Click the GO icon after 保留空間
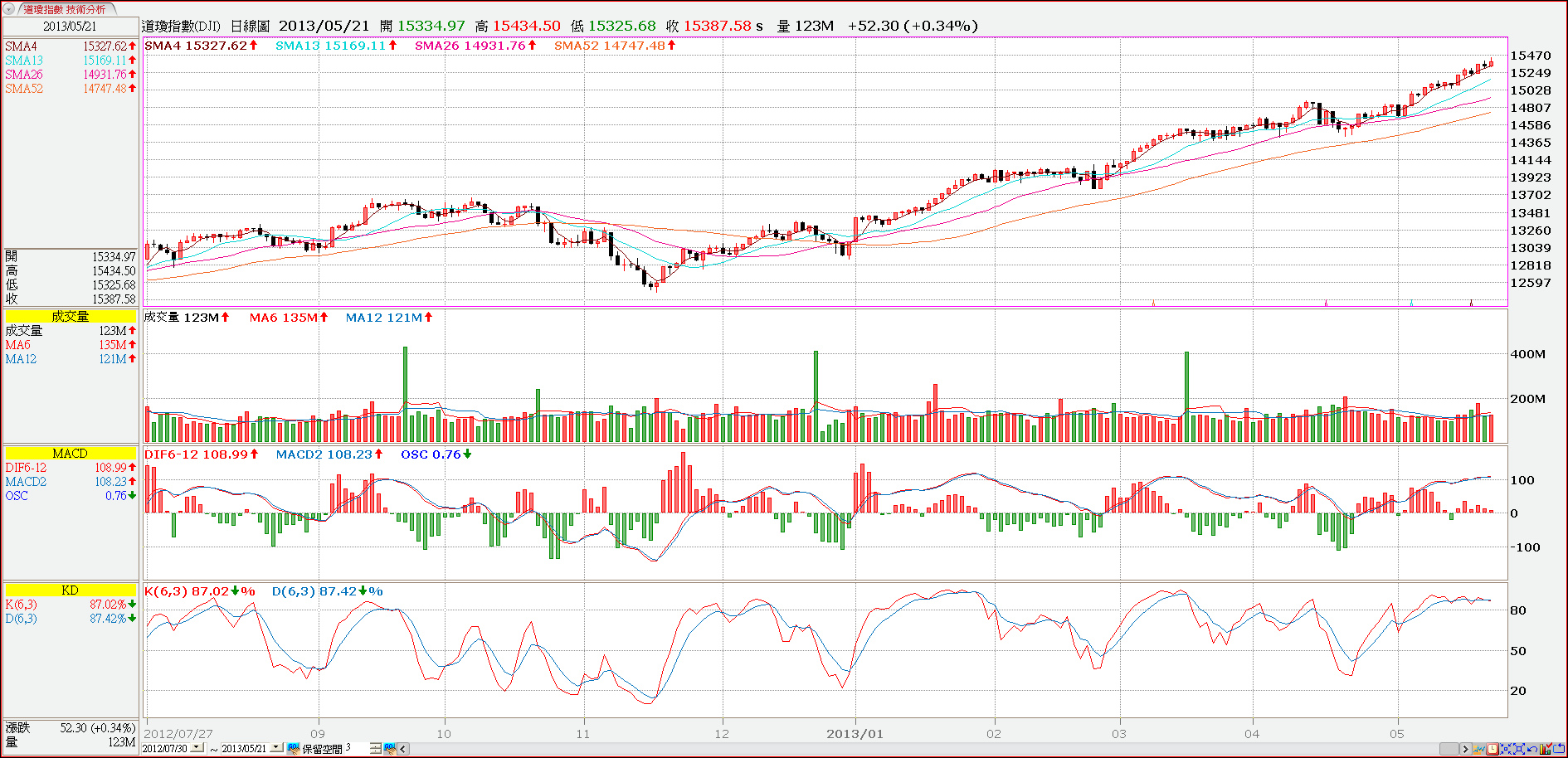1568x758 pixels. click(390, 748)
